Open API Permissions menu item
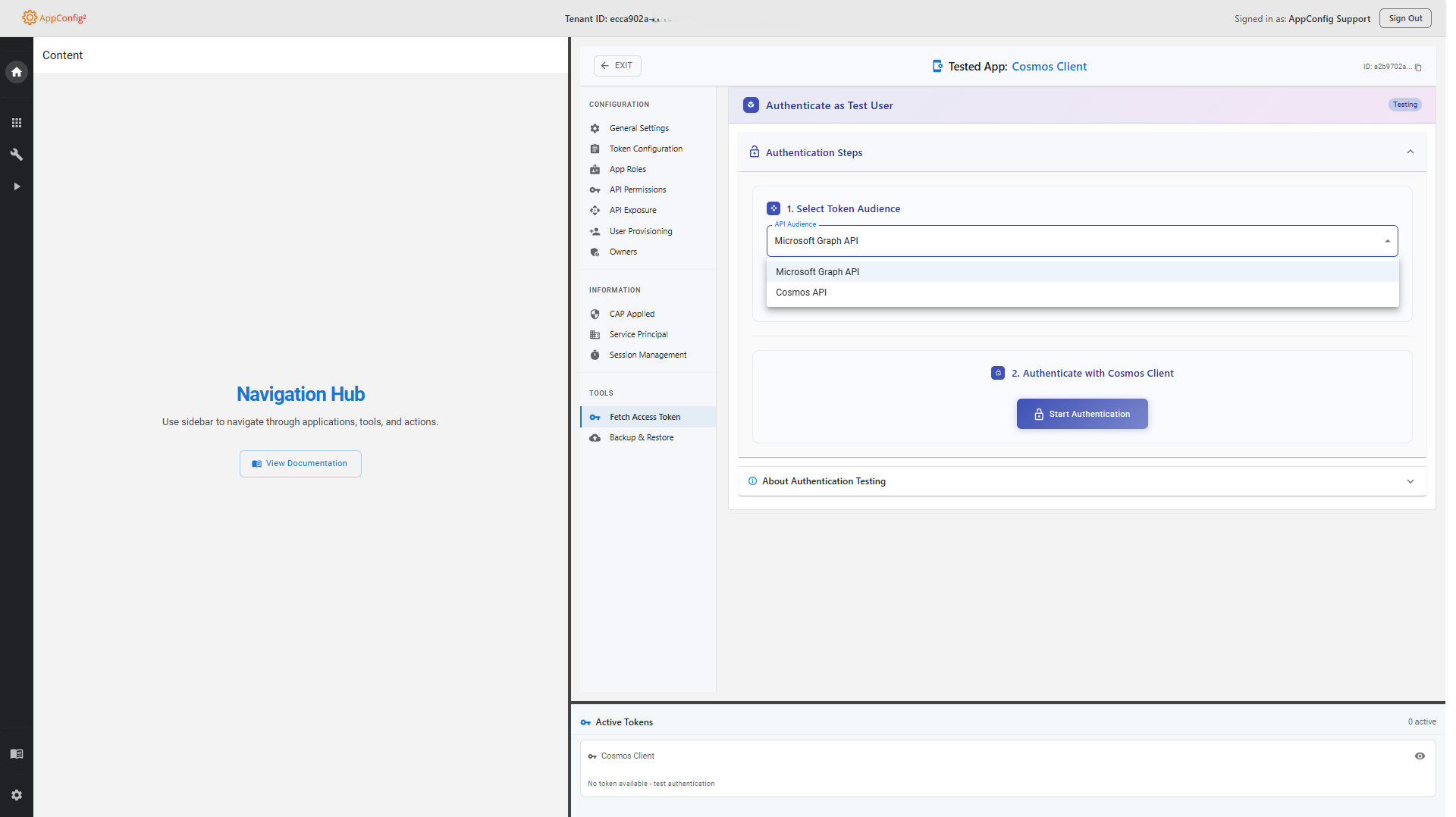The height and width of the screenshot is (817, 1456). [x=648, y=190]
